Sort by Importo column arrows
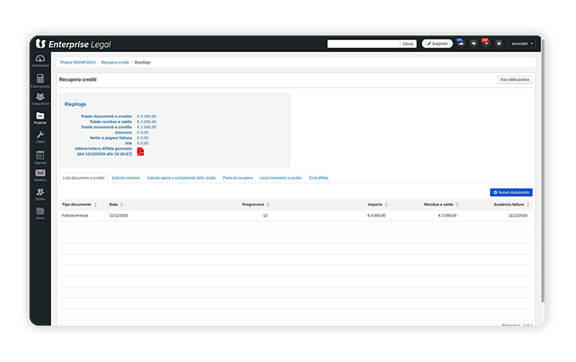Screen dimensions: 576x362 click(386, 205)
